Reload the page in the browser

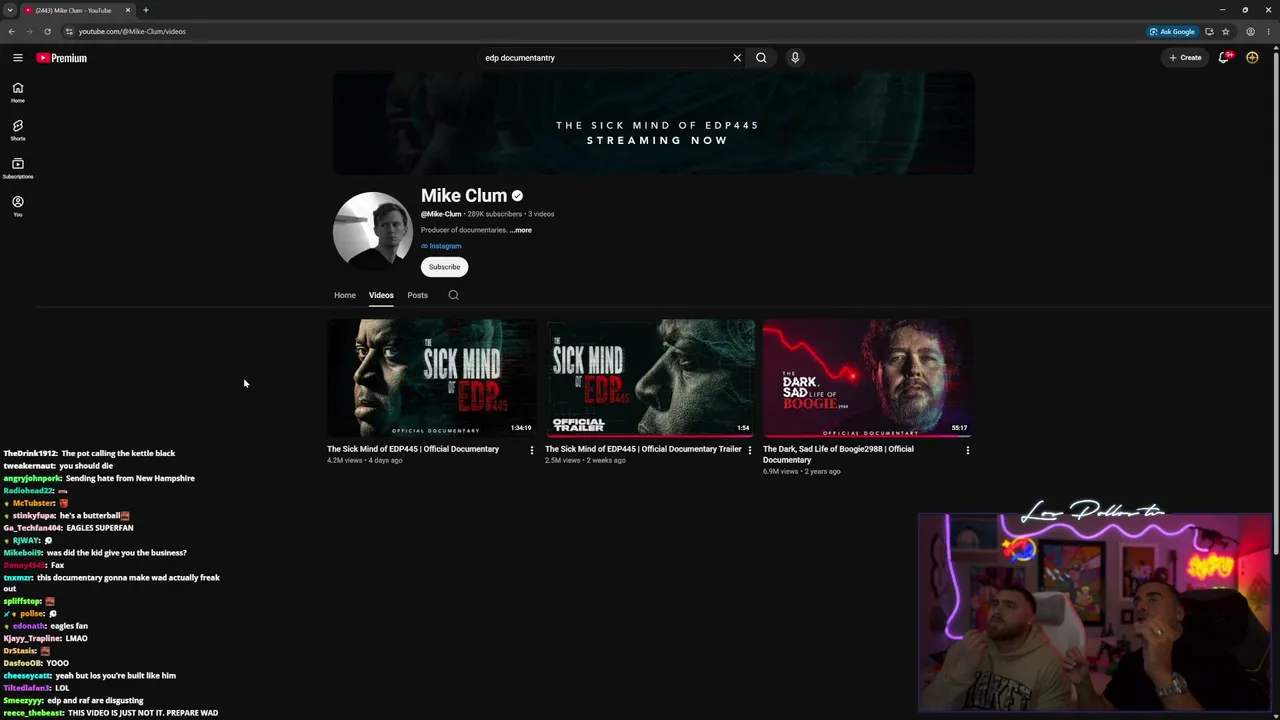[47, 31]
